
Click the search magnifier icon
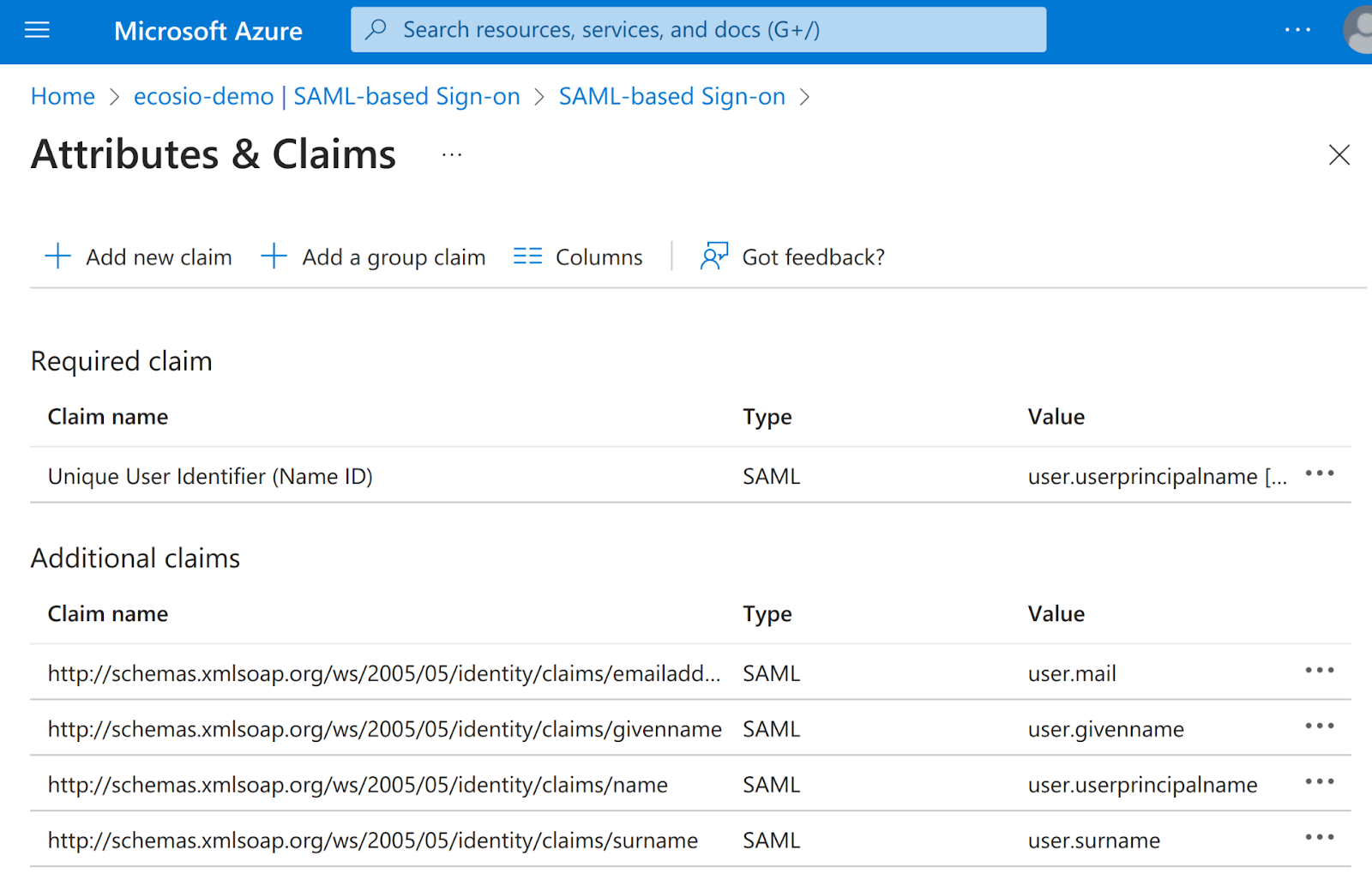pos(376,29)
